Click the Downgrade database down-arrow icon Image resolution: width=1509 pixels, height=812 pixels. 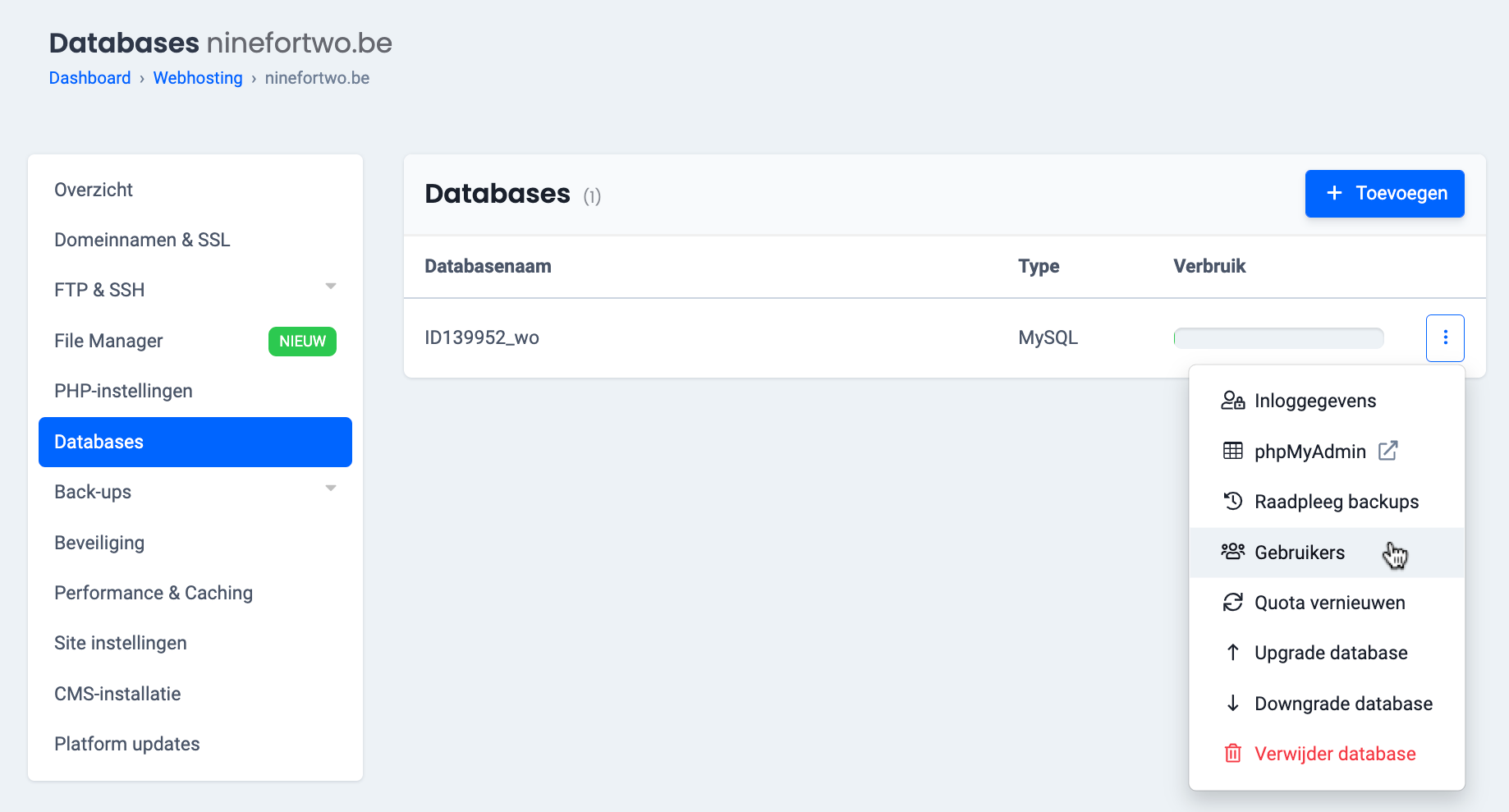click(x=1232, y=704)
